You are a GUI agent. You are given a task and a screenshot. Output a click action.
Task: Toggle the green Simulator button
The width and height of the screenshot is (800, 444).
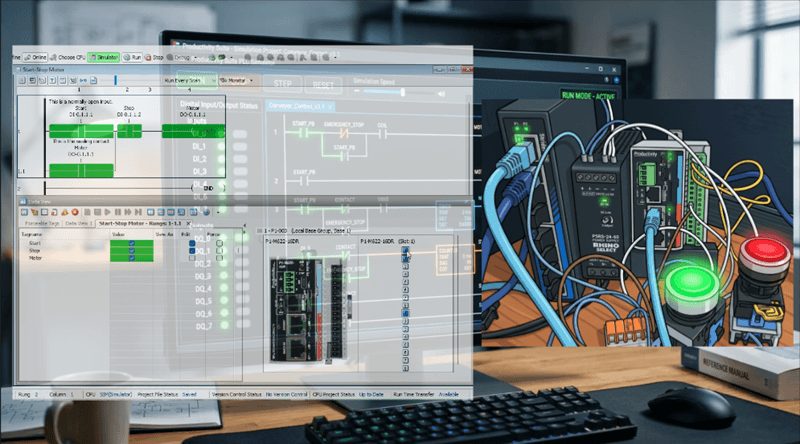(104, 58)
